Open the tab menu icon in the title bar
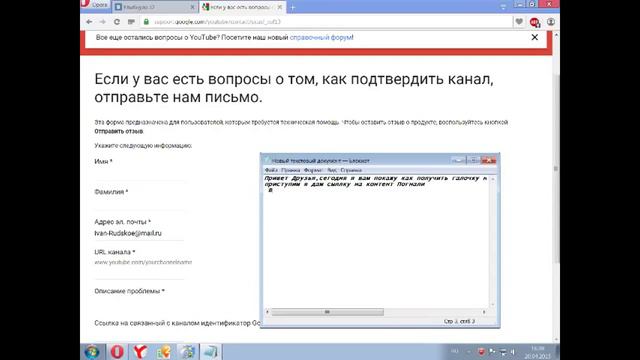The width and height of the screenshot is (640, 360). pos(503,7)
